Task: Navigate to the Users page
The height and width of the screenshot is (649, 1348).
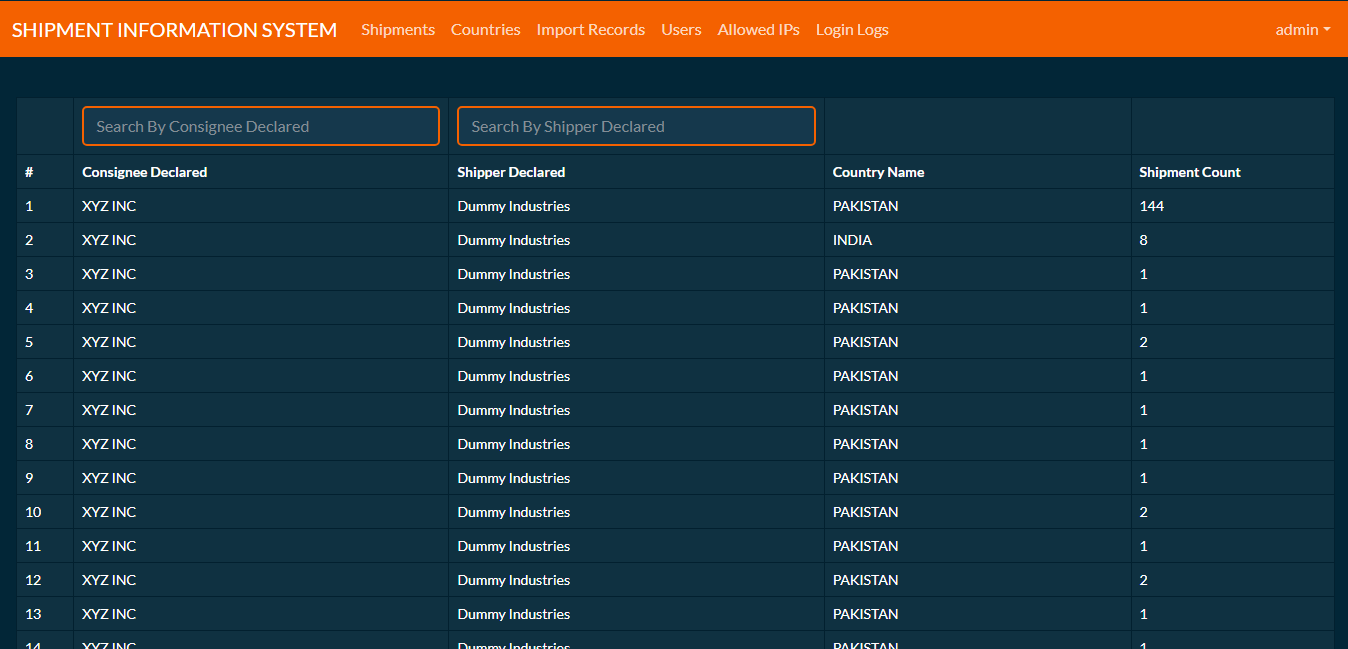Action: coord(681,30)
